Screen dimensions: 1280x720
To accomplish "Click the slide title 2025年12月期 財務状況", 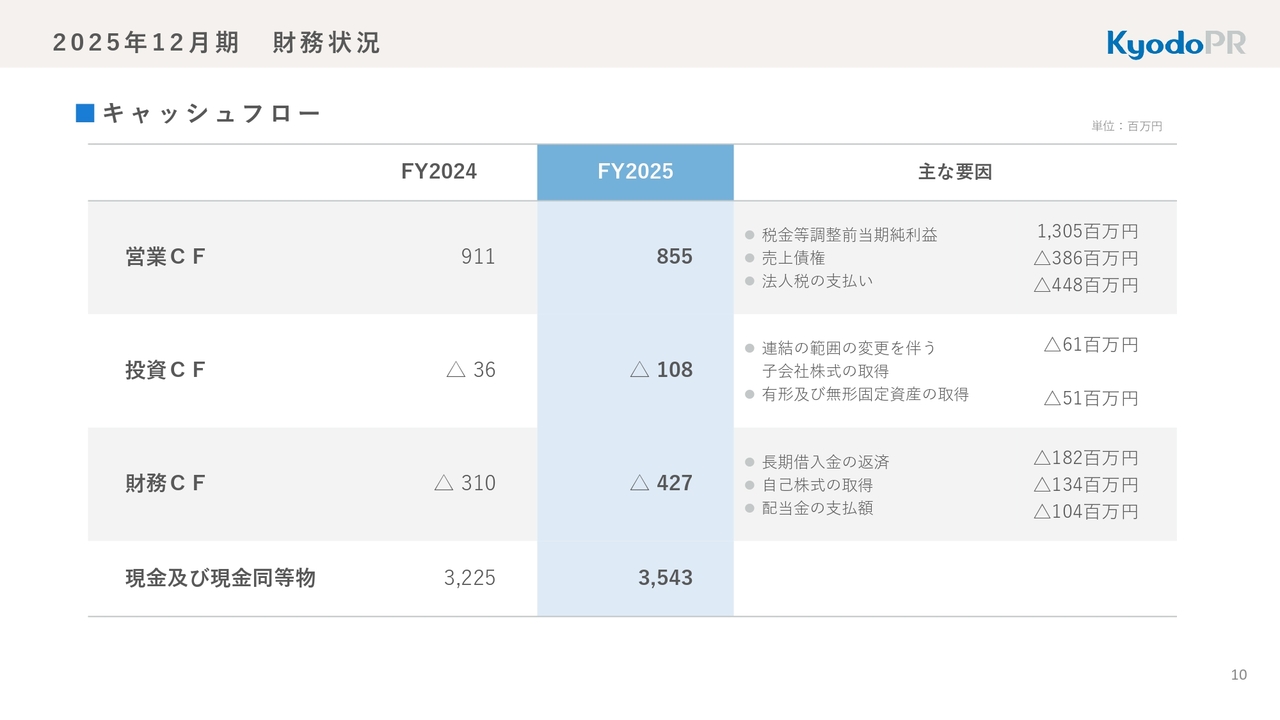I will (216, 43).
